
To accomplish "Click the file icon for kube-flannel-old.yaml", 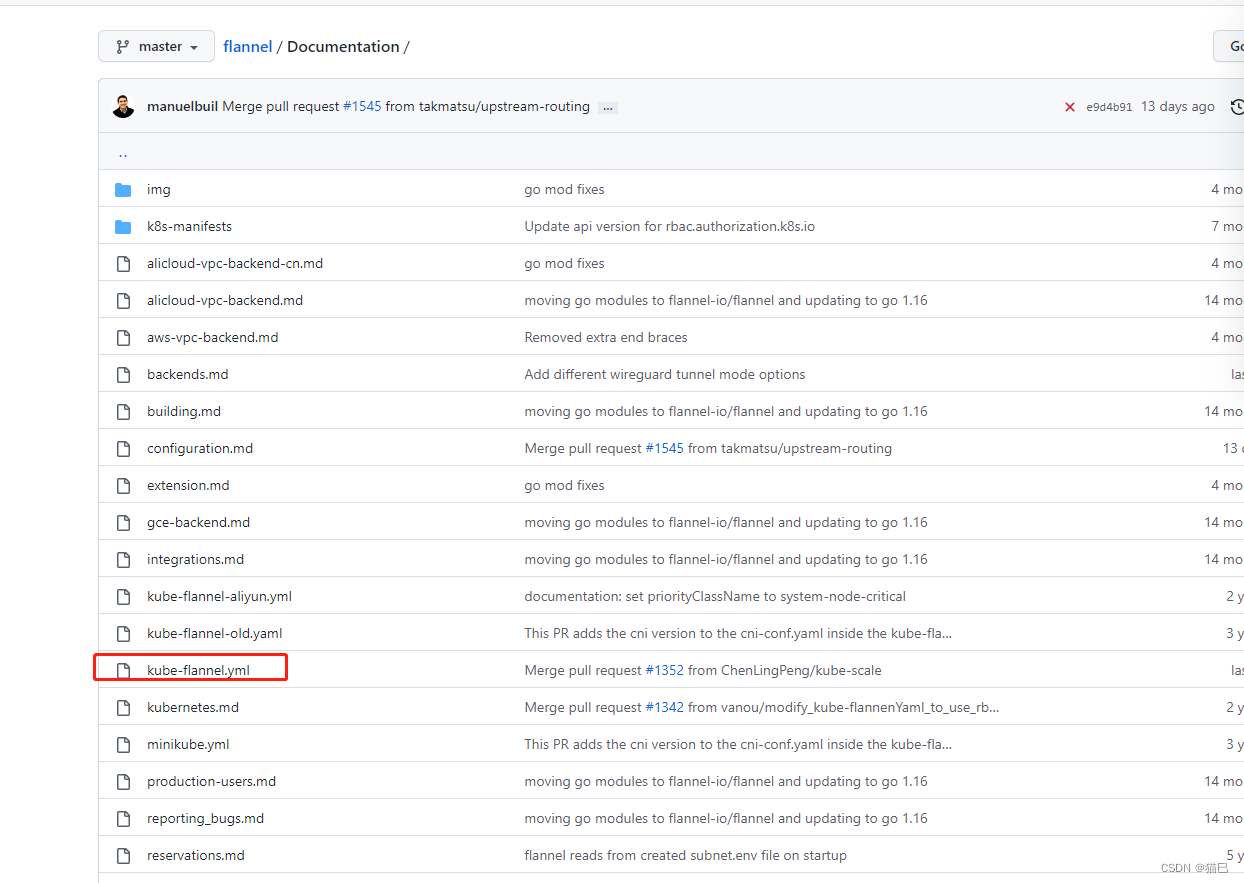I will click(123, 633).
